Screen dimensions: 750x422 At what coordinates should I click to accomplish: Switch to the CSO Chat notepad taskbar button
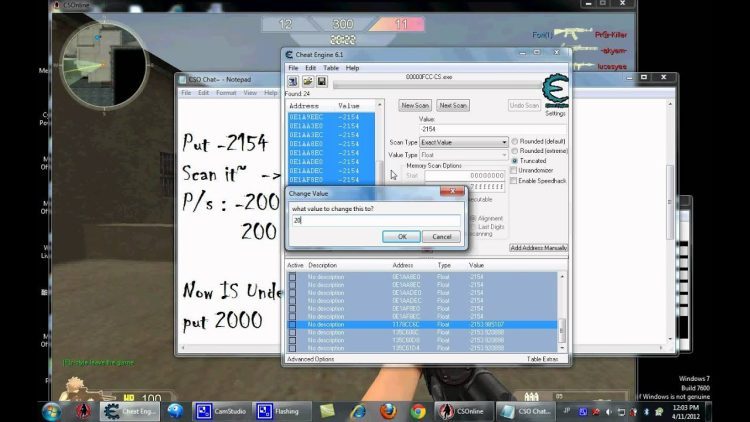coord(525,411)
